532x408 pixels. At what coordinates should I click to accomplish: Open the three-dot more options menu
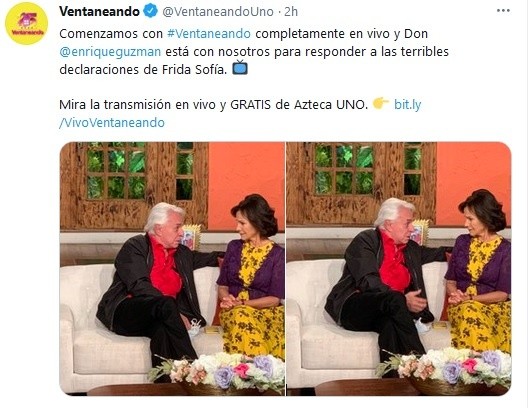(x=503, y=11)
